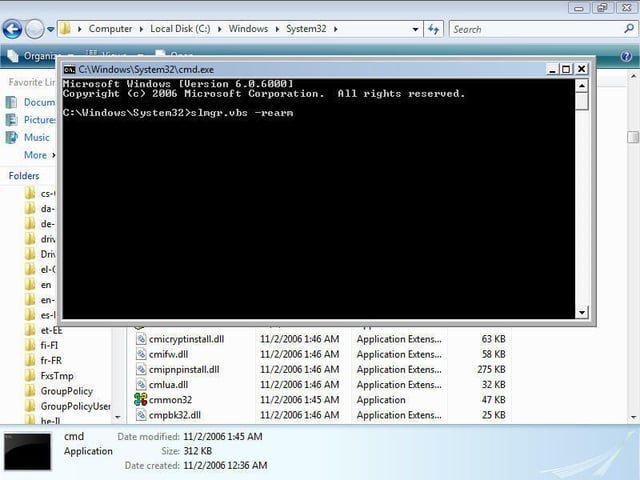Select the et-EE folder in tree
640x480 pixels.
click(51, 330)
